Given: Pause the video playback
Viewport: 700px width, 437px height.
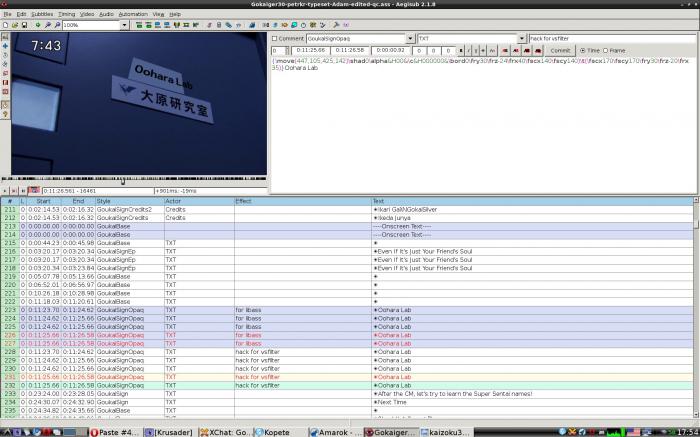Looking at the screenshot, I should click(23, 191).
